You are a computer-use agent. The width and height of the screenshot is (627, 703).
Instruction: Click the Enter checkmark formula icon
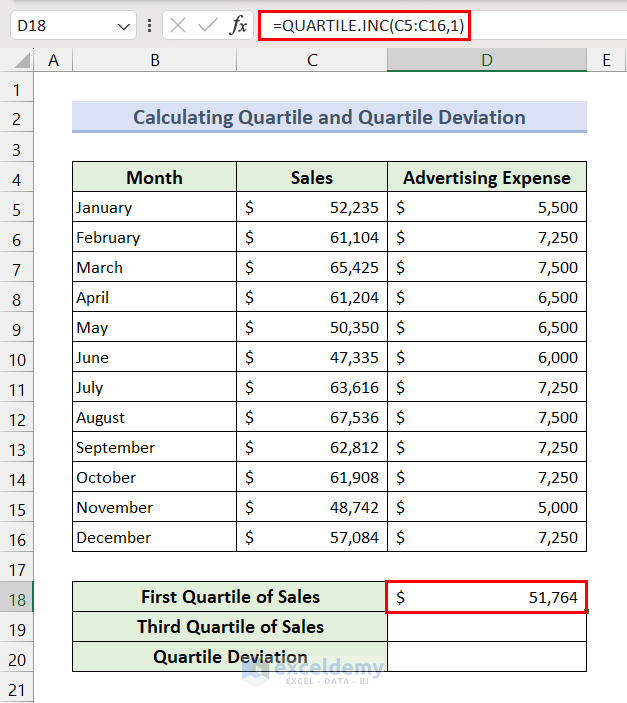(207, 25)
